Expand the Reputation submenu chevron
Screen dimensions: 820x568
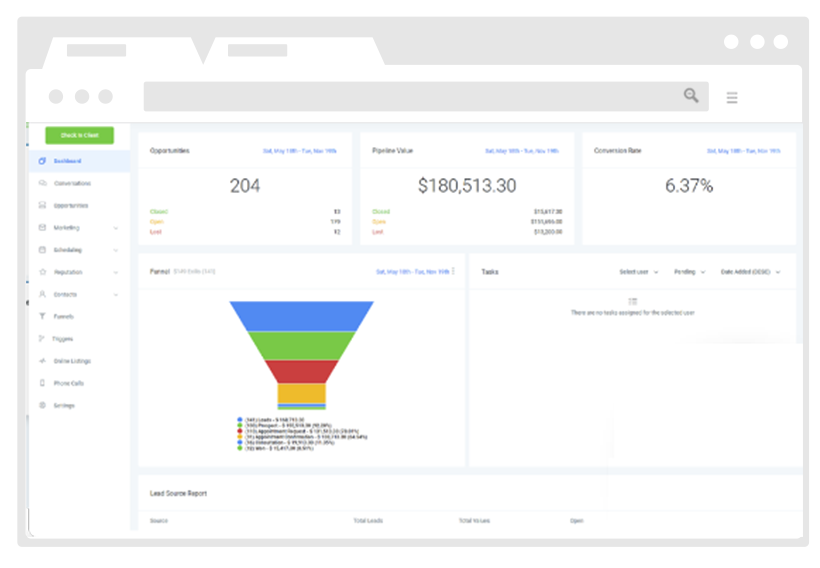pos(116,272)
